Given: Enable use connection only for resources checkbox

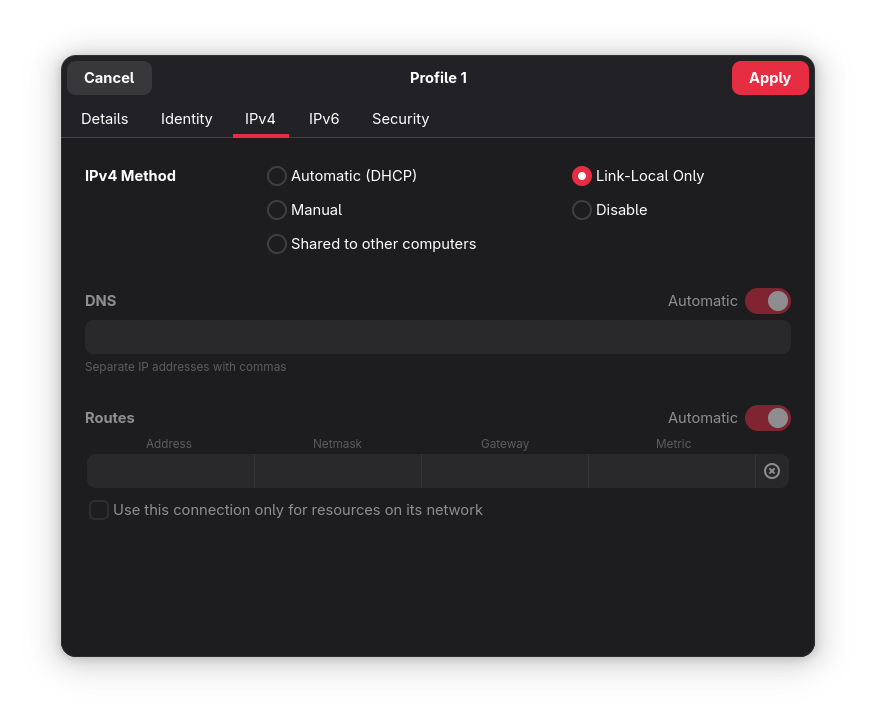Looking at the screenshot, I should pos(99,510).
